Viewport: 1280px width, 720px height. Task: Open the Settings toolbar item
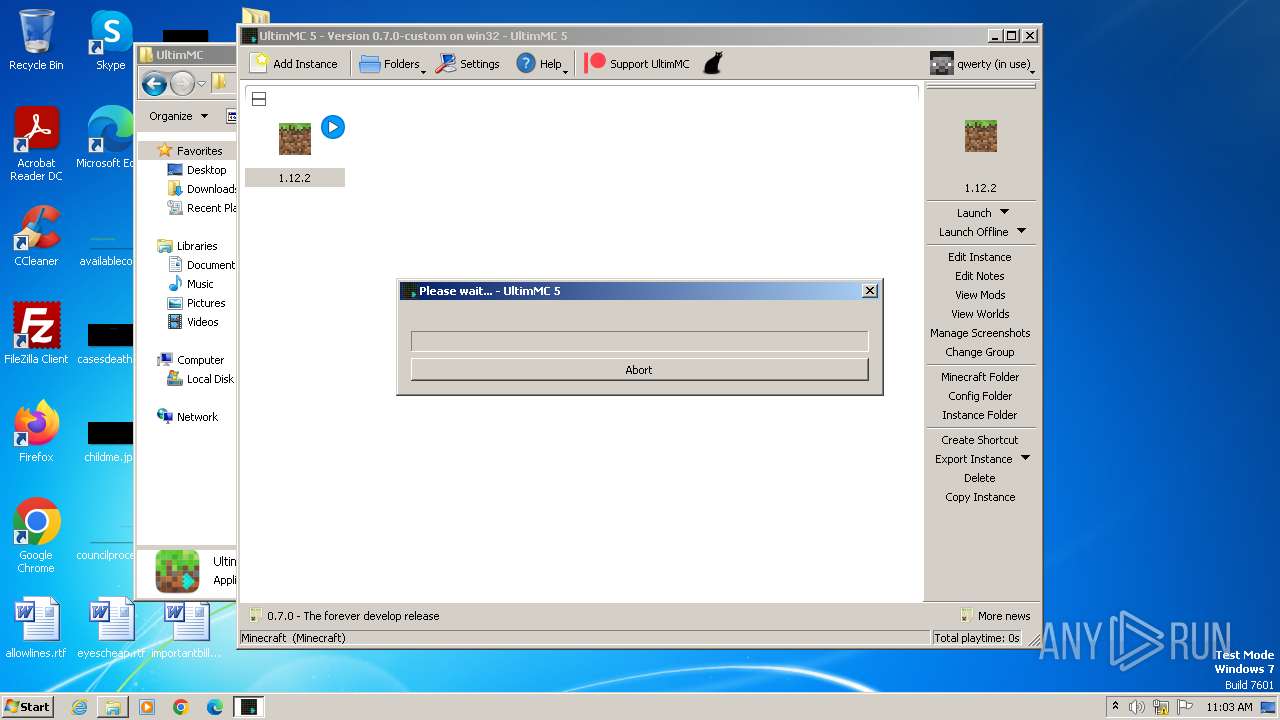click(x=468, y=64)
